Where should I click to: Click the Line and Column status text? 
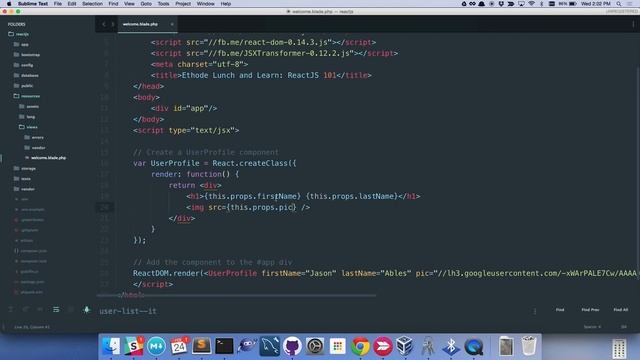pyautogui.click(x=32, y=327)
